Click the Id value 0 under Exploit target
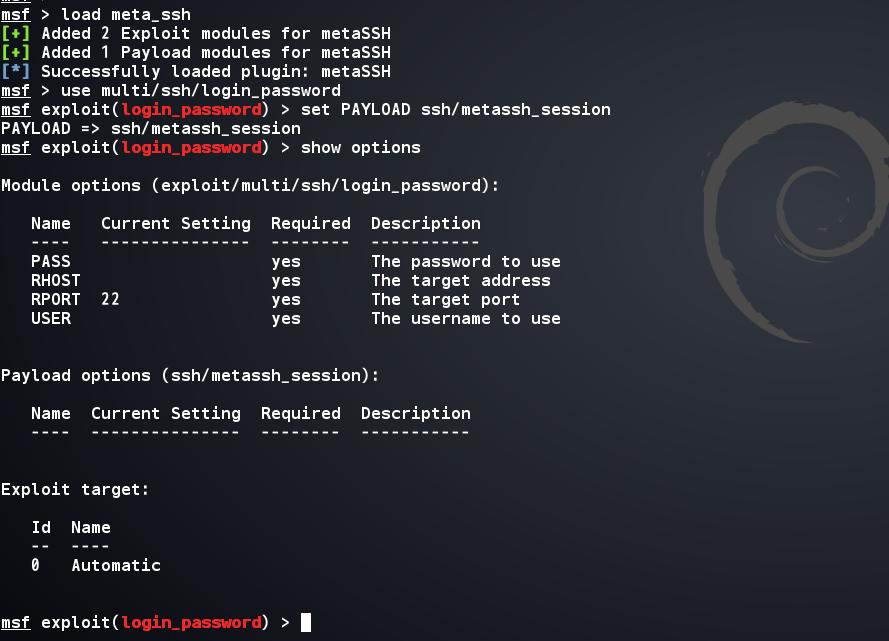Image resolution: width=889 pixels, height=641 pixels. [35, 565]
